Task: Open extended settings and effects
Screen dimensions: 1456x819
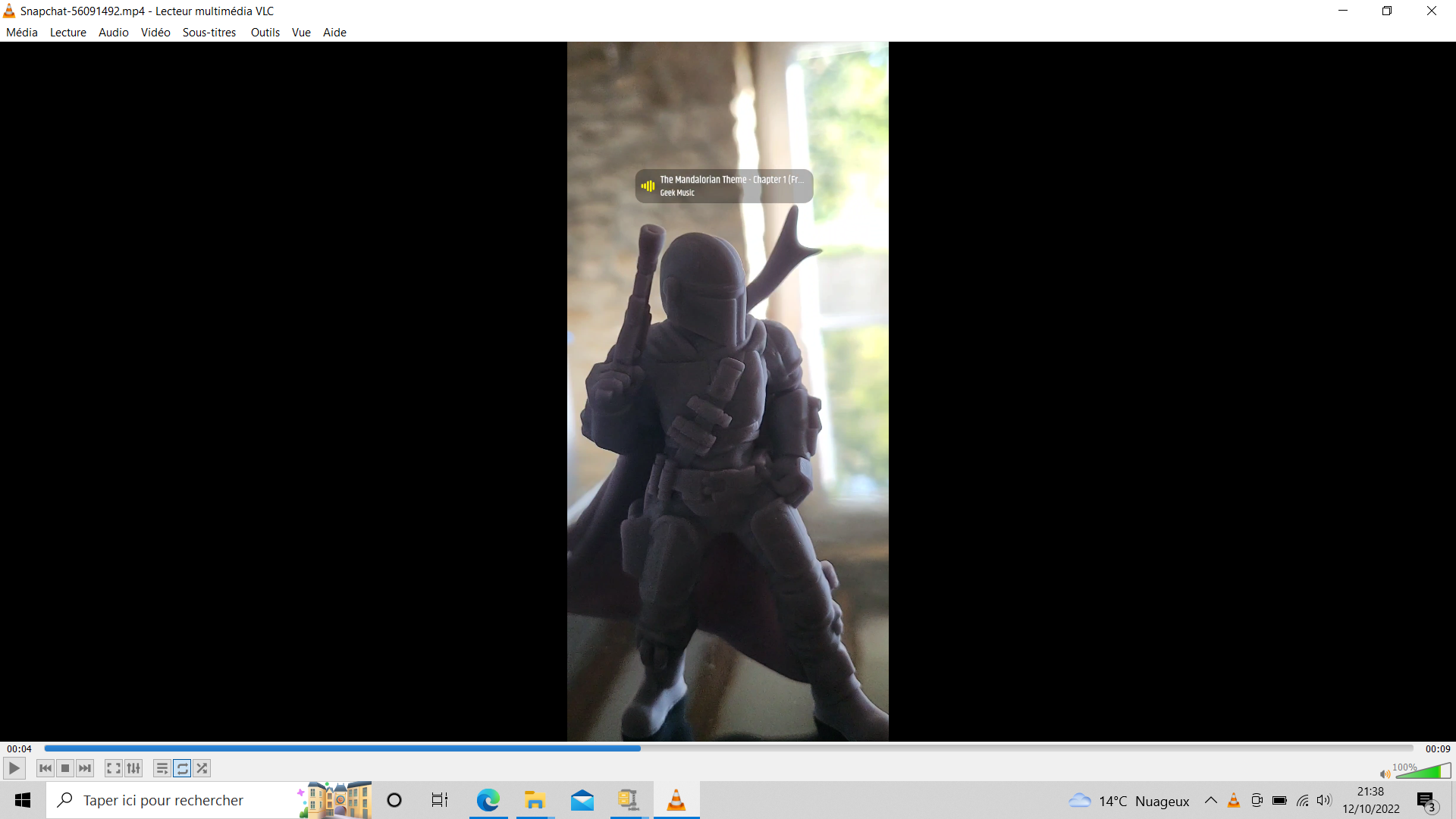Action: click(x=133, y=768)
